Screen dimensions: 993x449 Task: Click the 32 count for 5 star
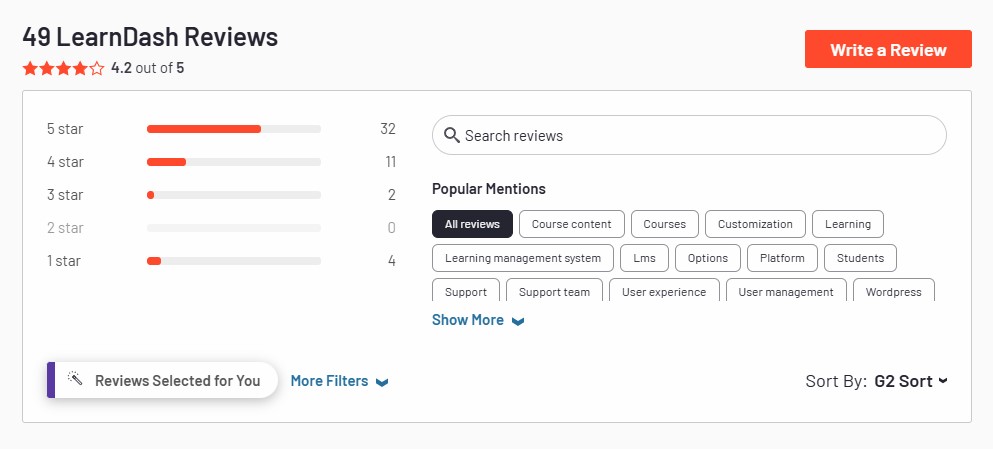pos(388,129)
